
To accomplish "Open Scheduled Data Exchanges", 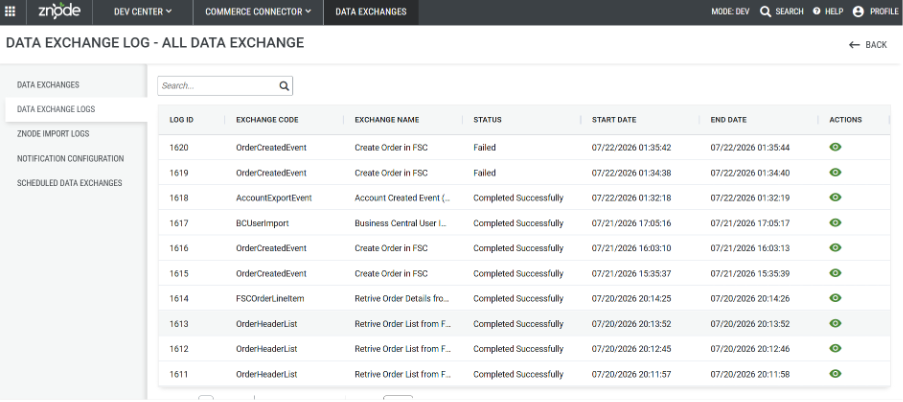I will [70, 183].
